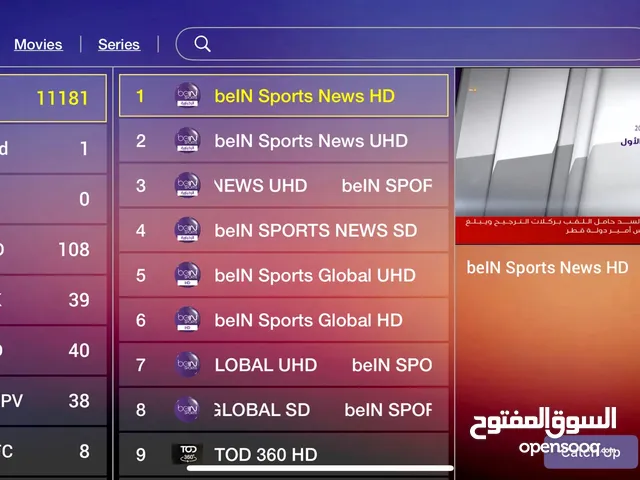Open category with 0 channels
This screenshot has height=480, width=640.
(53, 199)
